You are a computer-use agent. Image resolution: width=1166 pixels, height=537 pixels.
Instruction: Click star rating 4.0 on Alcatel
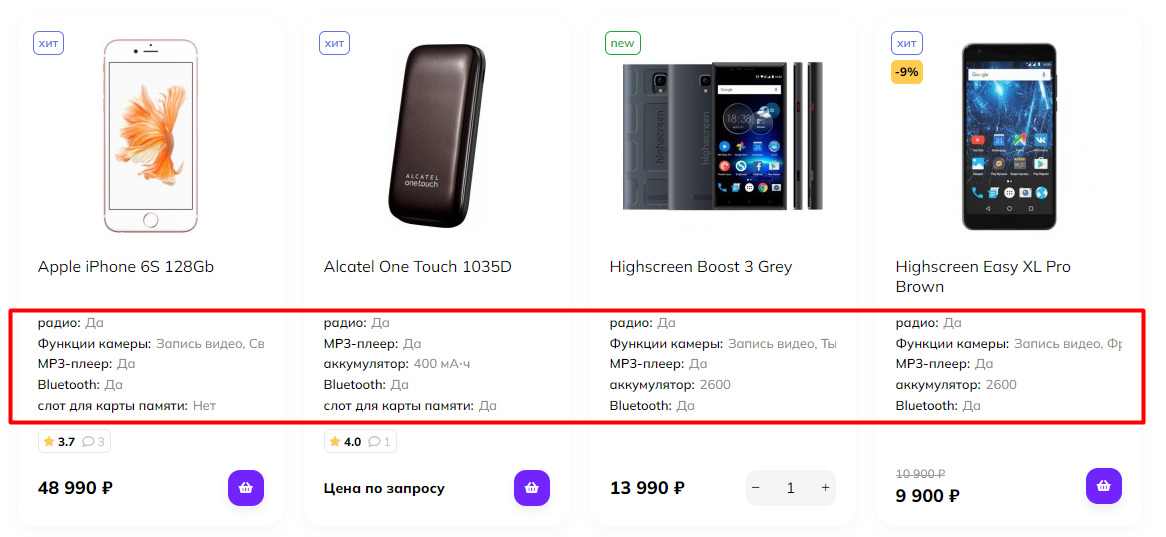coord(345,442)
